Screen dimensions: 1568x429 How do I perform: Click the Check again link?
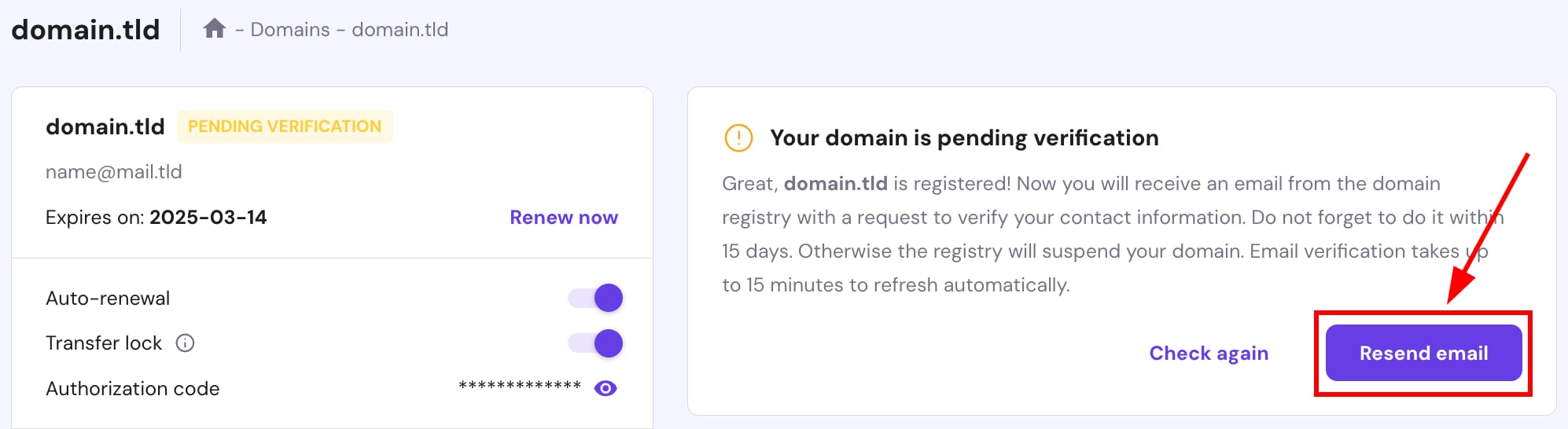pyautogui.click(x=1209, y=353)
